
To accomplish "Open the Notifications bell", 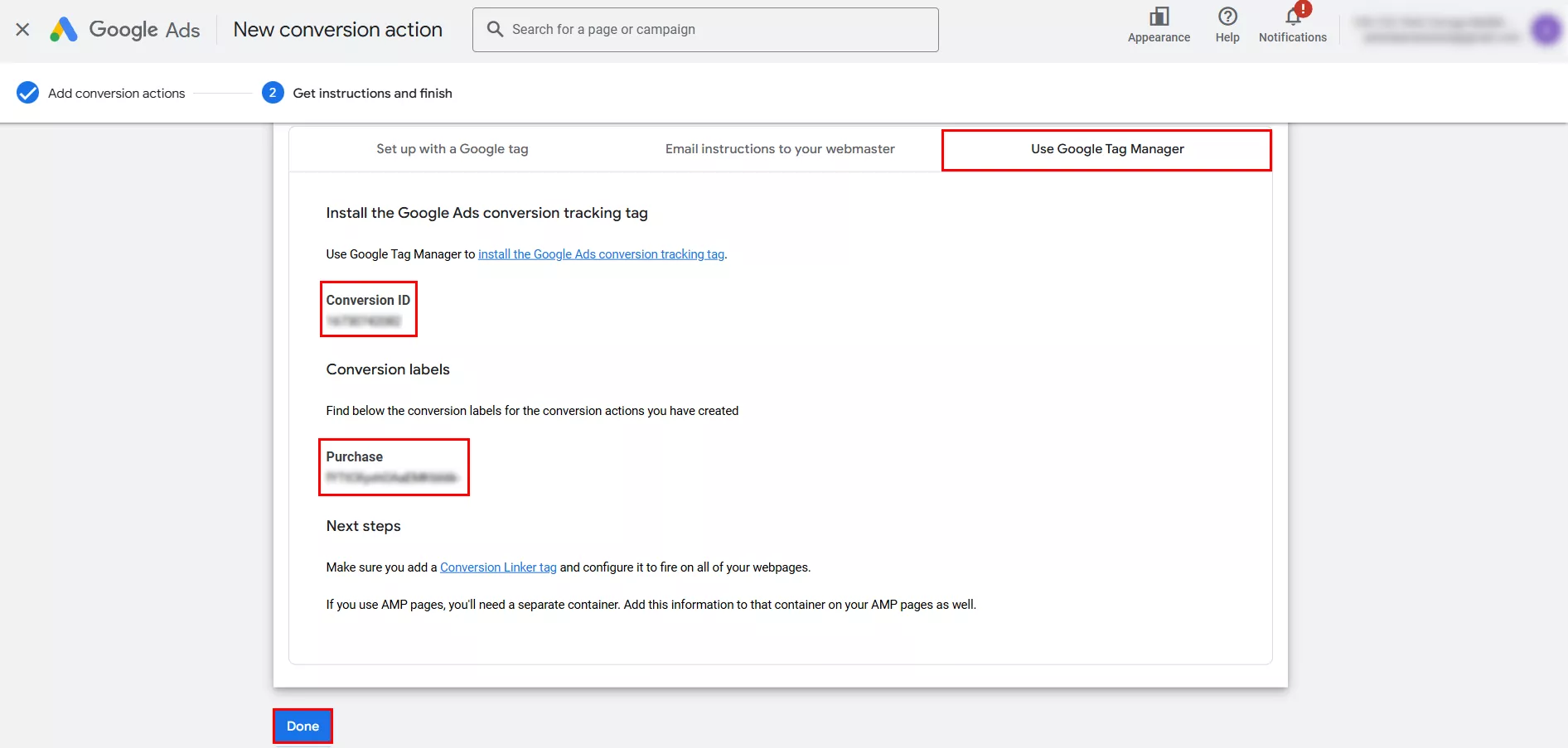I will tap(1292, 17).
